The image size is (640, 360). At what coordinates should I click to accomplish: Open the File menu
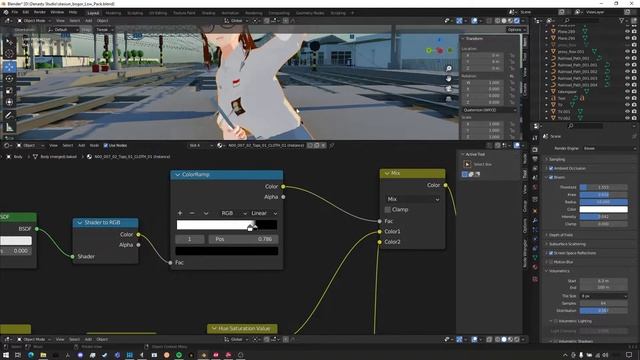tap(15, 12)
